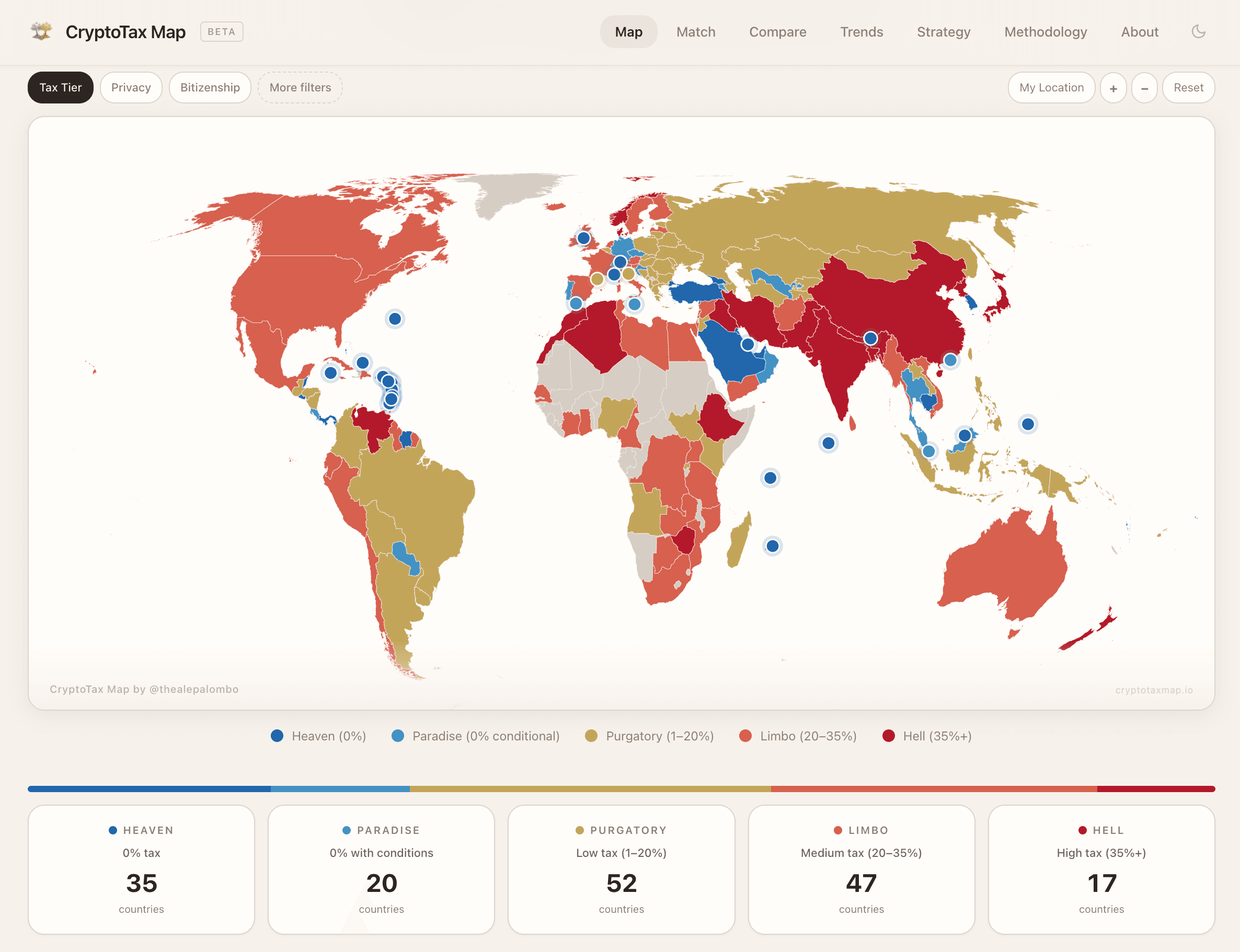Screen dimensions: 1240x952
Task: Click the CryptoTax Map tree logo
Action: pos(41,32)
